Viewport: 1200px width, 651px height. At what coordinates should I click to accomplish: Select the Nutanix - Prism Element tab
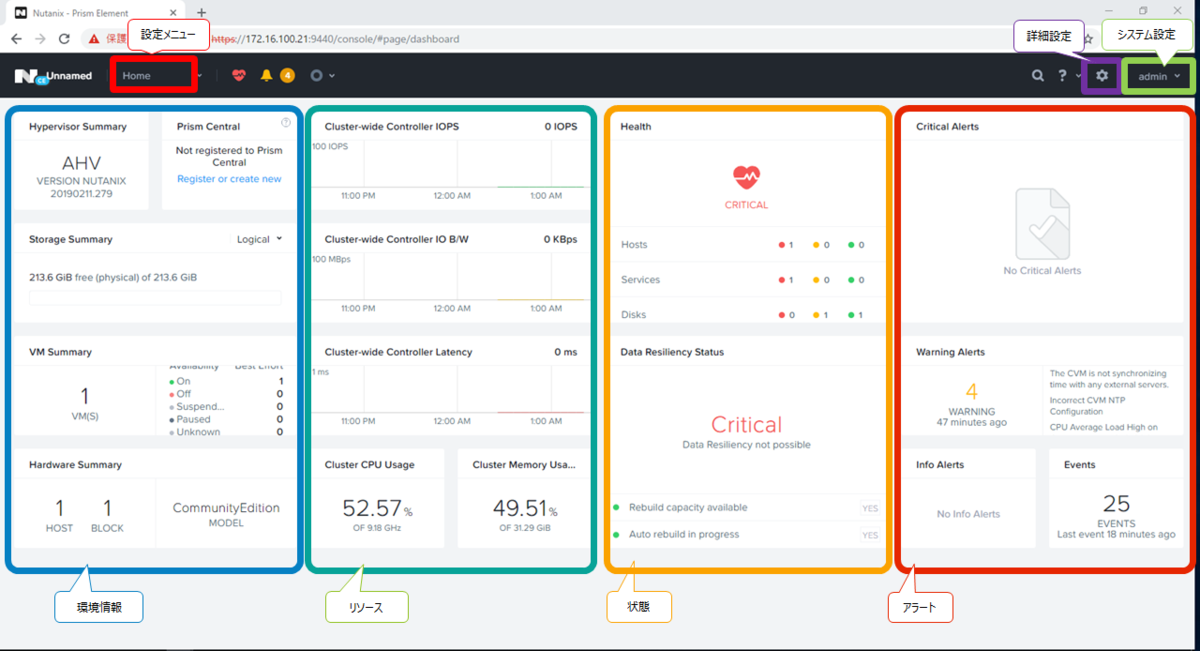coord(94,12)
